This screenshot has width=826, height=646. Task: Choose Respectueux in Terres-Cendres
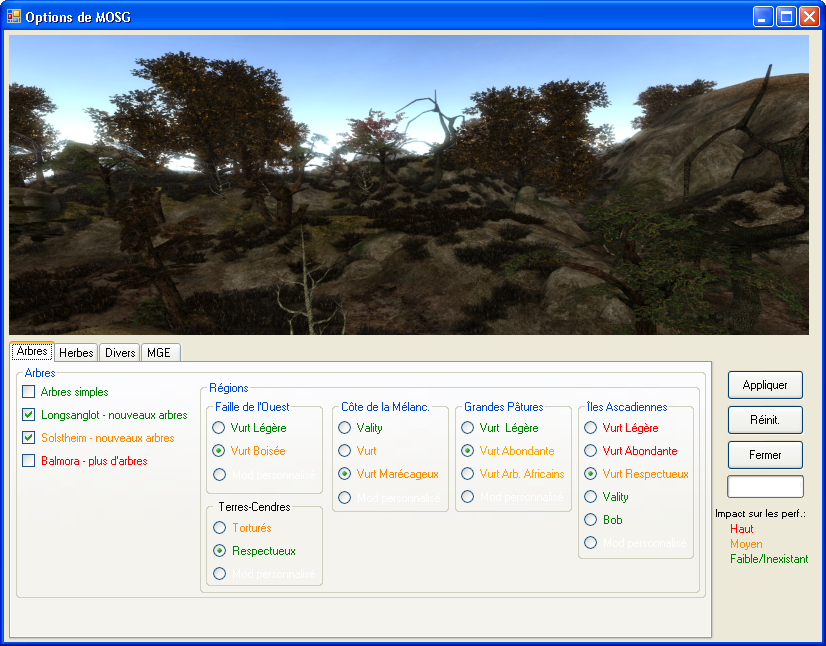(219, 551)
